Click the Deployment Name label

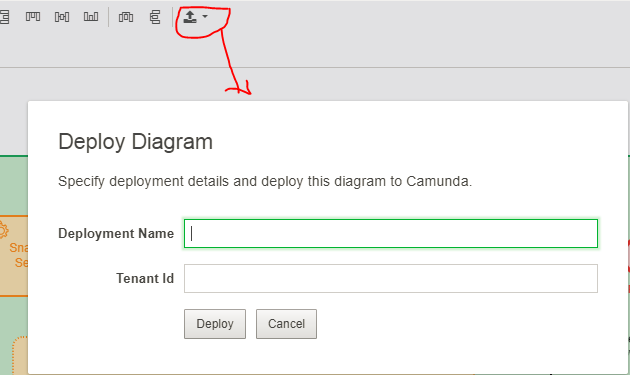click(116, 234)
